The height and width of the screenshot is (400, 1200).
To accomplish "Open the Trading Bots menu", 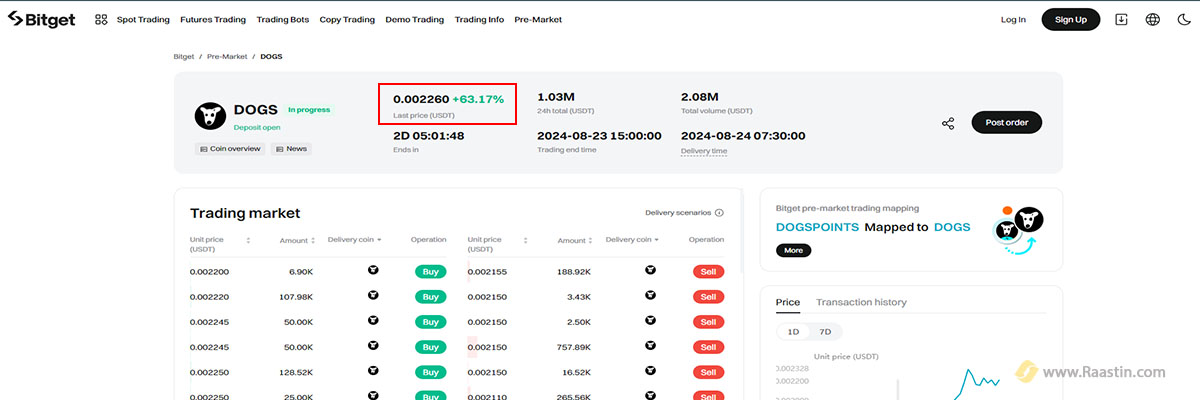I will click(x=283, y=19).
